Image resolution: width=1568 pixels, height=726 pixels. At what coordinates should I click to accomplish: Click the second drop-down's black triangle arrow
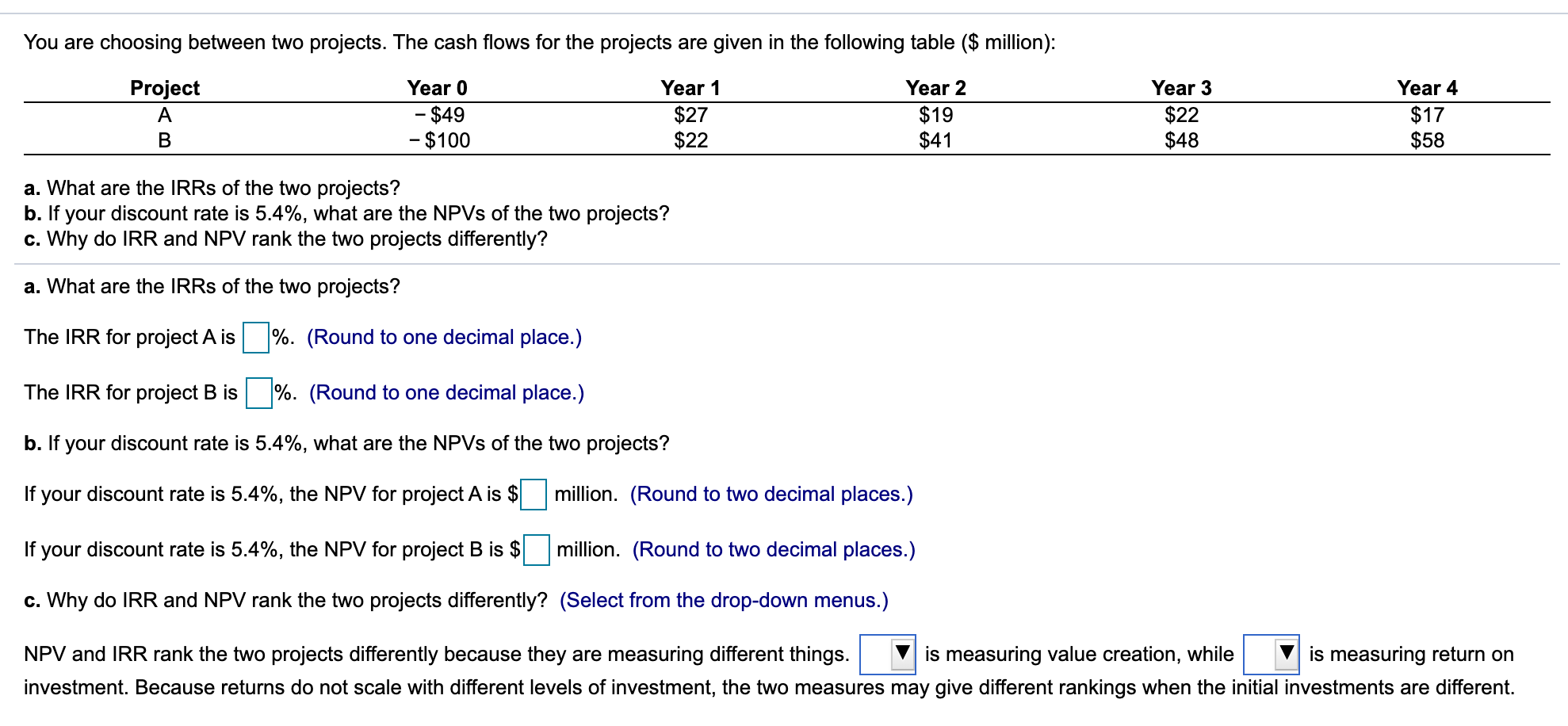pyautogui.click(x=1286, y=651)
